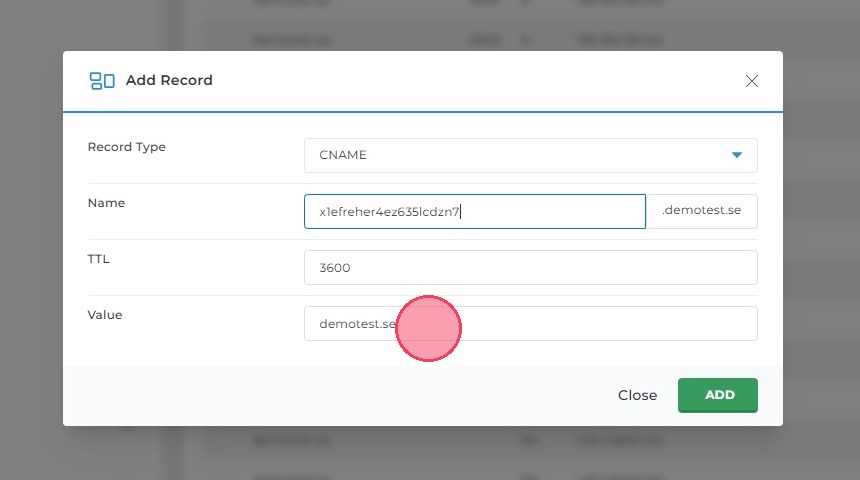This screenshot has height=480, width=860.
Task: Close the dialog with the X icon
Action: pos(752,81)
